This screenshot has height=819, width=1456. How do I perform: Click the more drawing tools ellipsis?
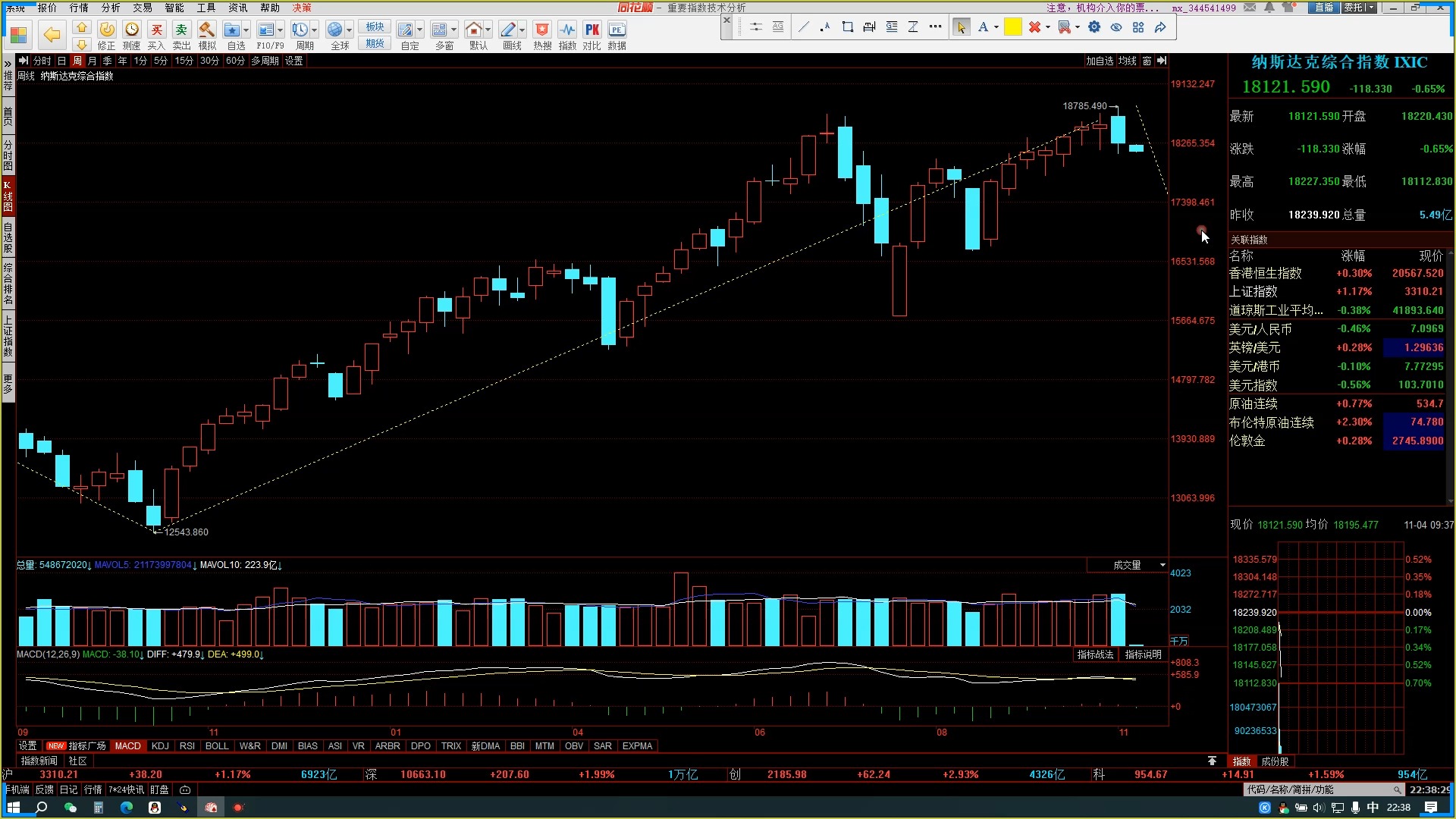tap(936, 27)
